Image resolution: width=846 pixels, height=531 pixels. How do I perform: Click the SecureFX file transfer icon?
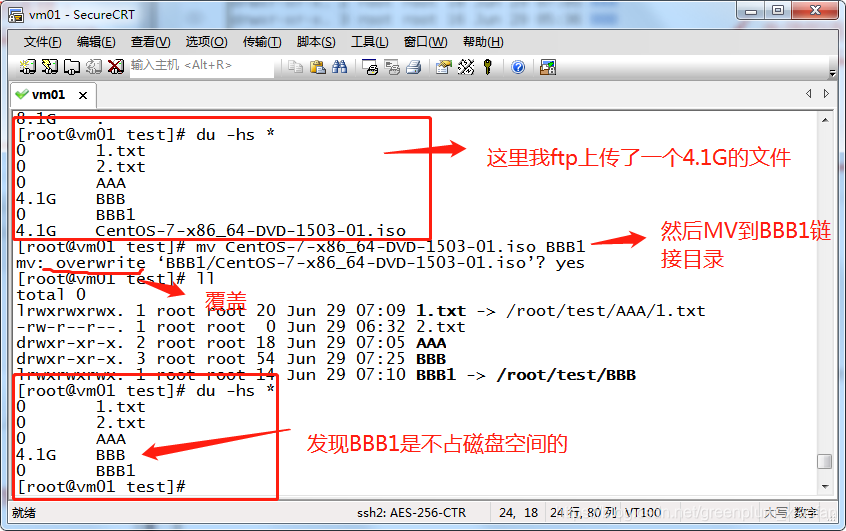pos(548,67)
